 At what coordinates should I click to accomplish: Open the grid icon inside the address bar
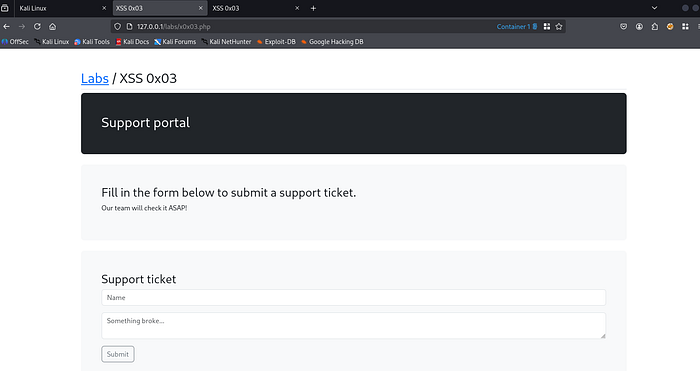tap(547, 27)
